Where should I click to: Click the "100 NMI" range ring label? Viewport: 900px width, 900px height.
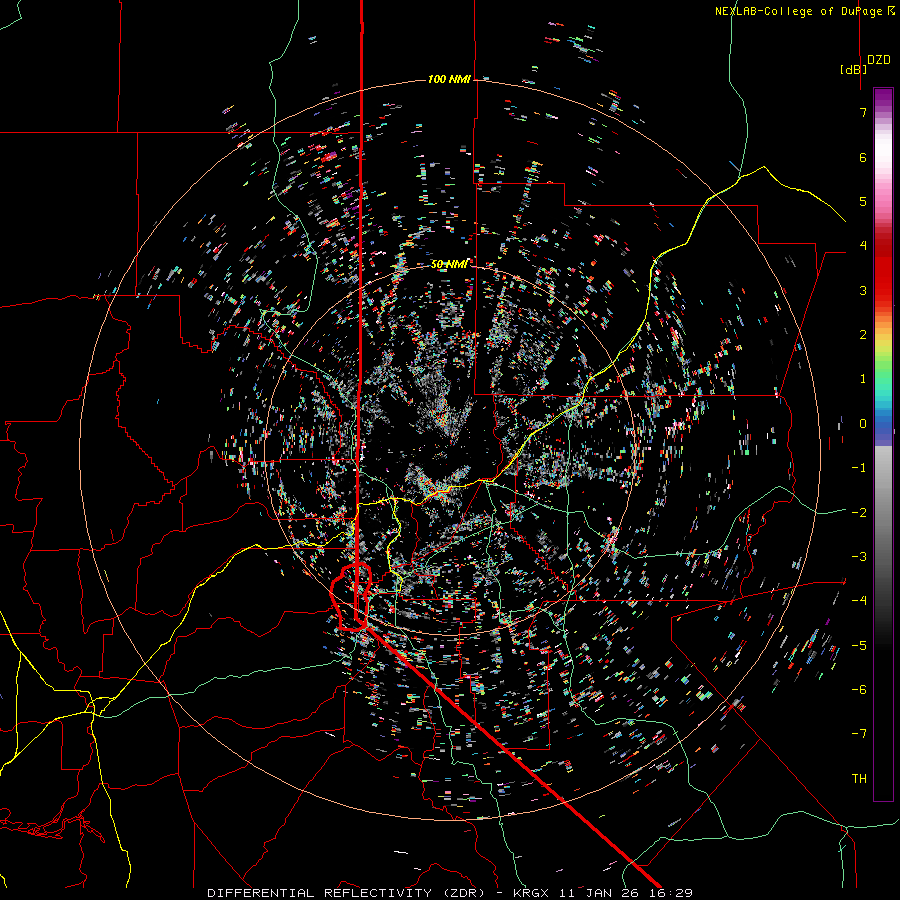click(449, 79)
